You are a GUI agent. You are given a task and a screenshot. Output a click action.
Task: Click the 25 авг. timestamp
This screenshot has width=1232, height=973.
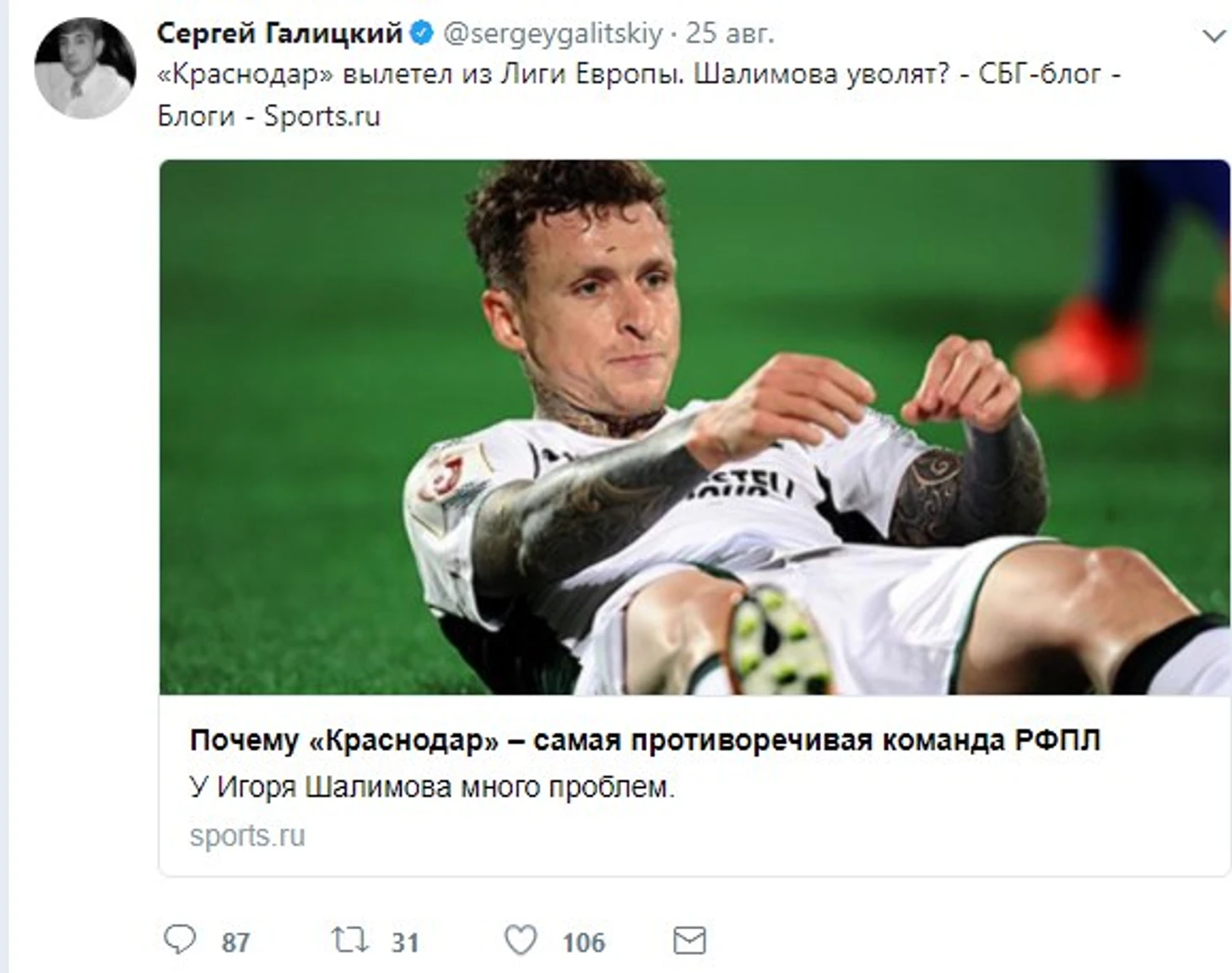point(729,33)
